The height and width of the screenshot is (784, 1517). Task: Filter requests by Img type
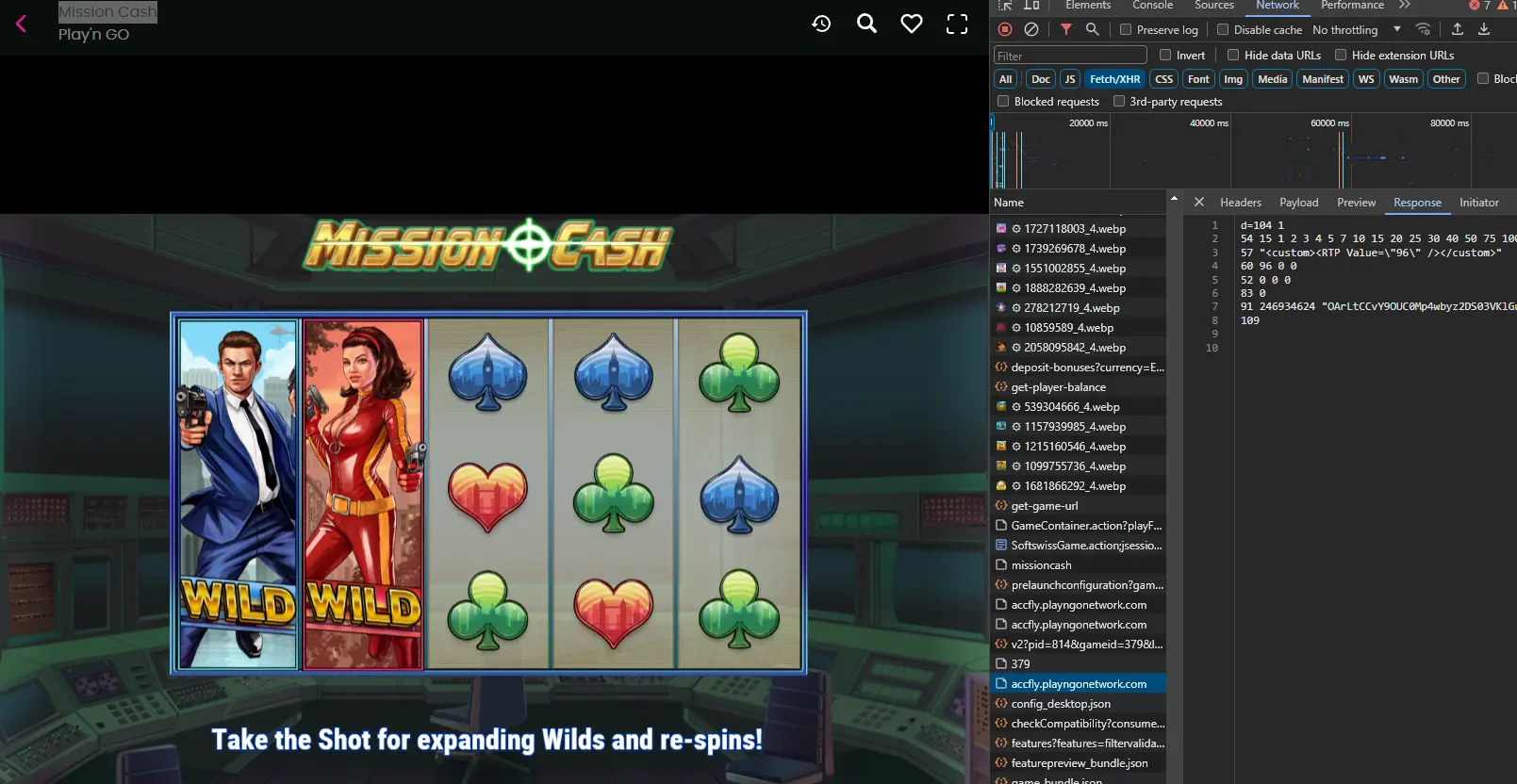1233,79
